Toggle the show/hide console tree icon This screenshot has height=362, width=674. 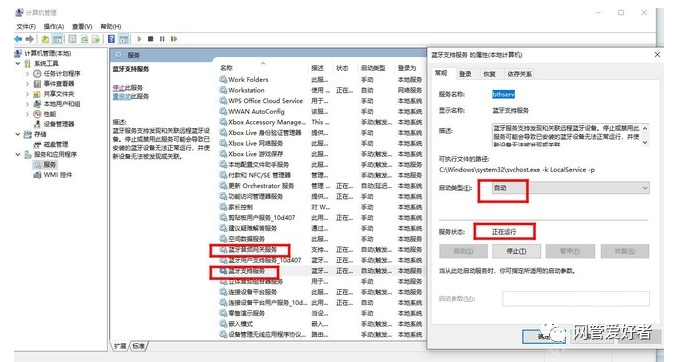click(57, 39)
